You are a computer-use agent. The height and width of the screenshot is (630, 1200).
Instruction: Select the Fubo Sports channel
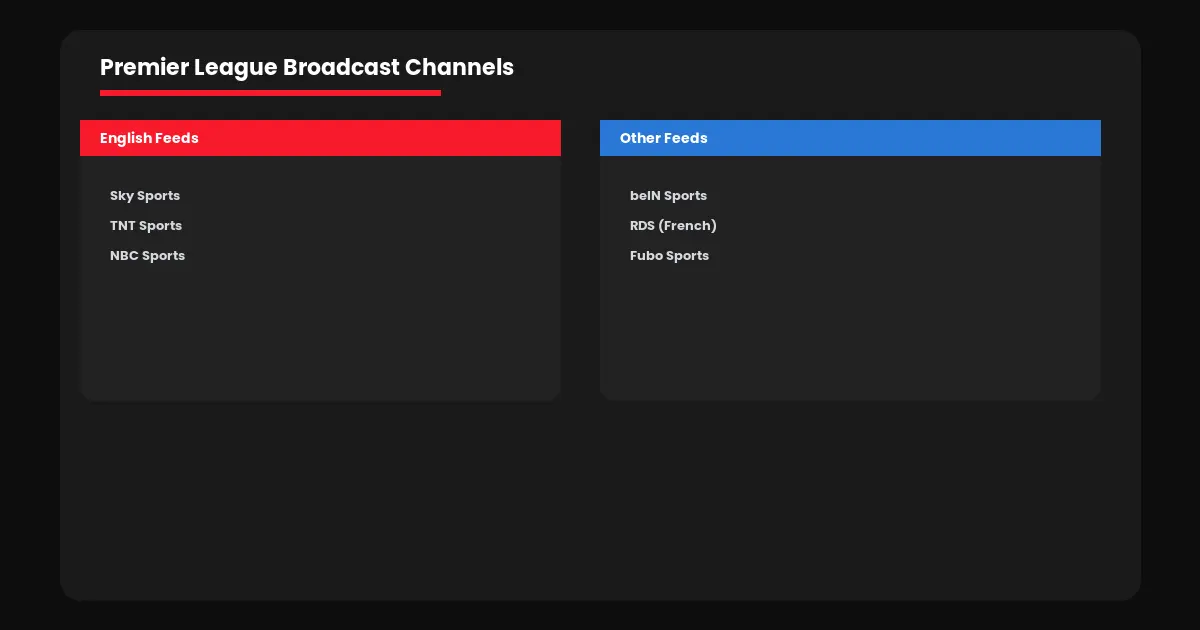coord(669,256)
